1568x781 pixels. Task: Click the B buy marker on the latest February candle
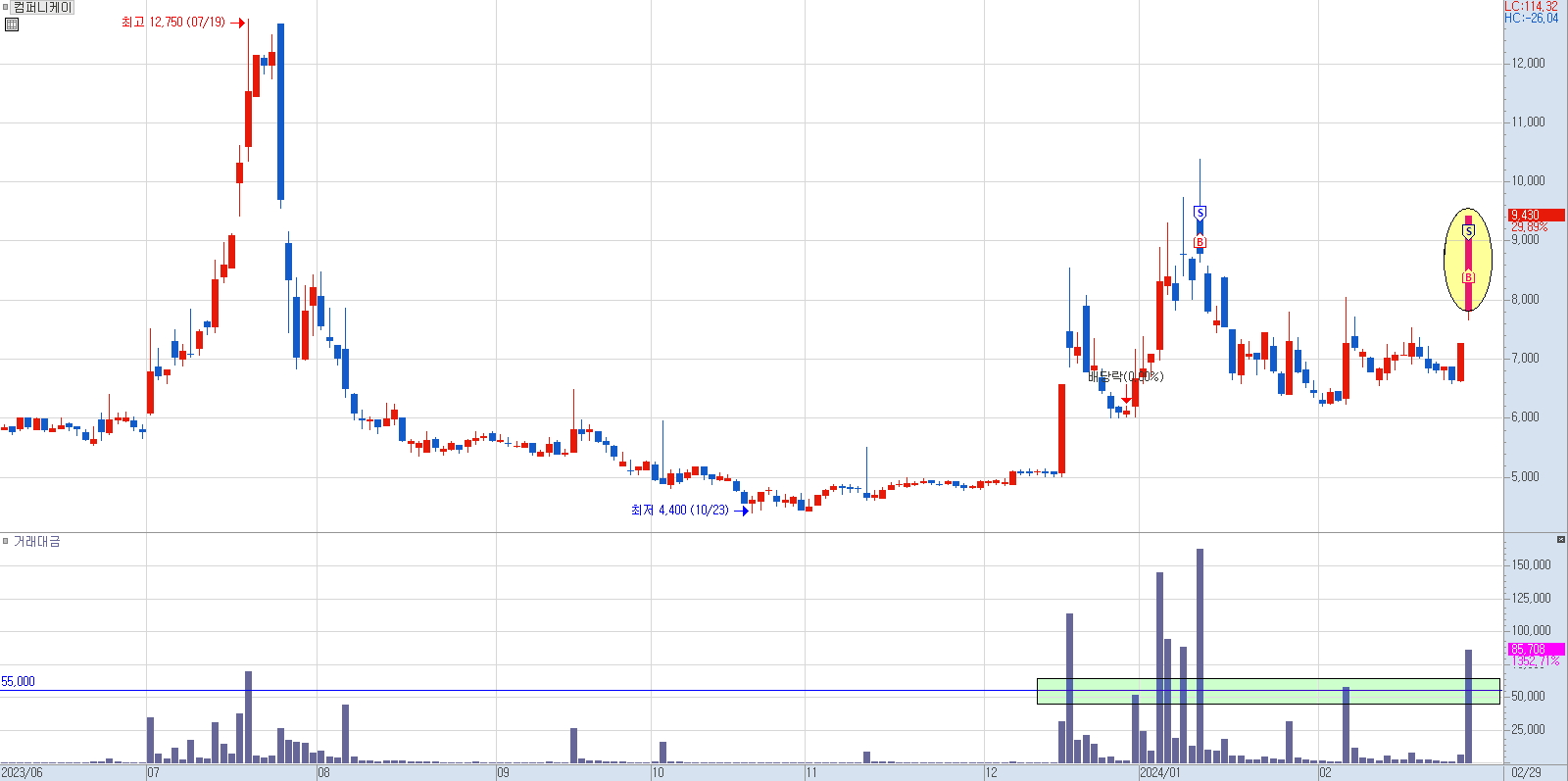tap(1468, 277)
